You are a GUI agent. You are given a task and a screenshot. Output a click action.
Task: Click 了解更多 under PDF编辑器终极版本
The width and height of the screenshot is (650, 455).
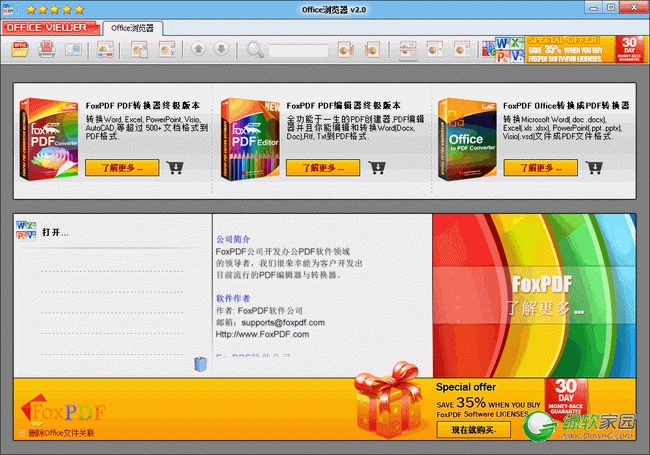323,167
